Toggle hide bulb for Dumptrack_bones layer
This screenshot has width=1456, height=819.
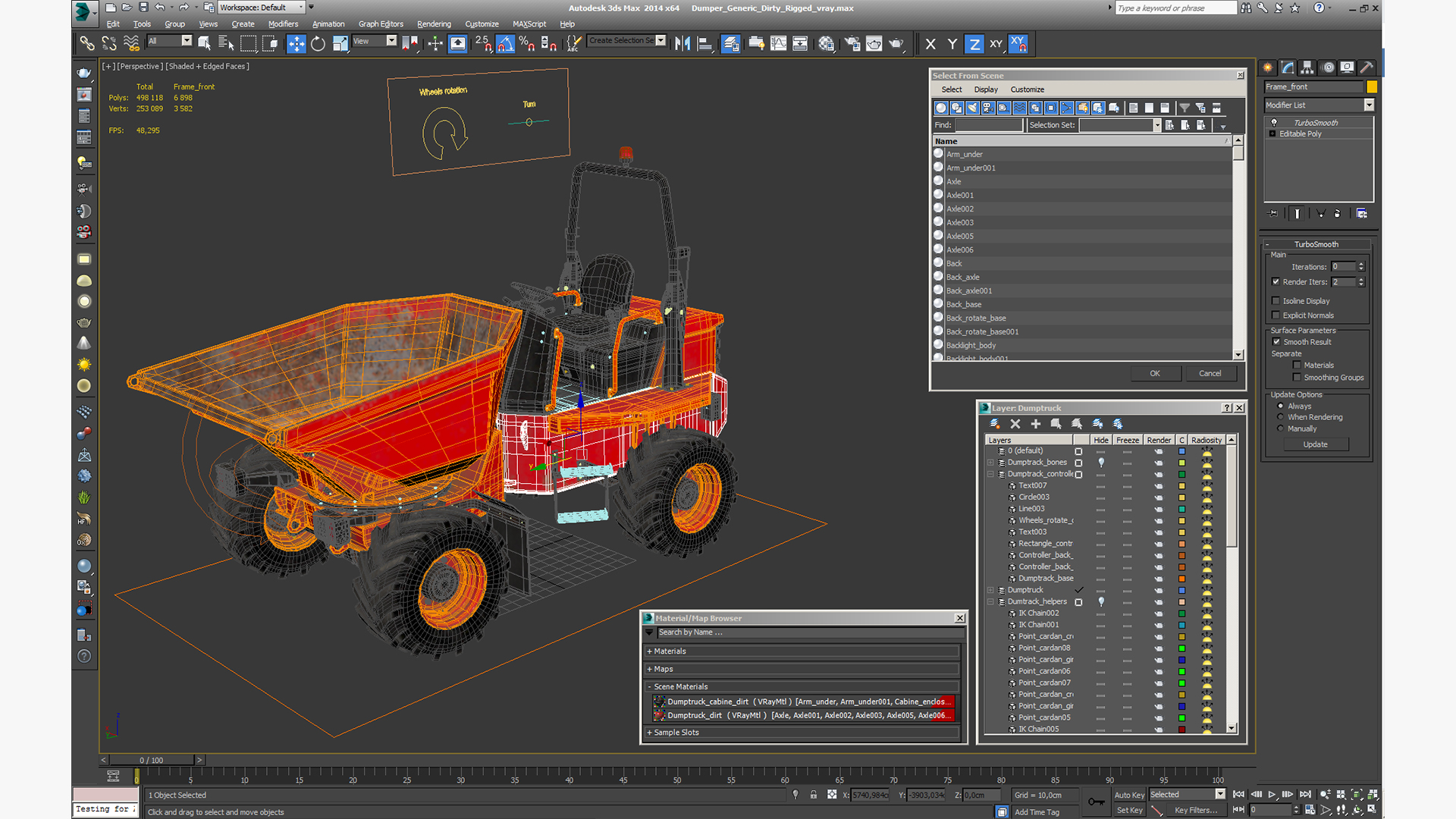pos(1101,463)
